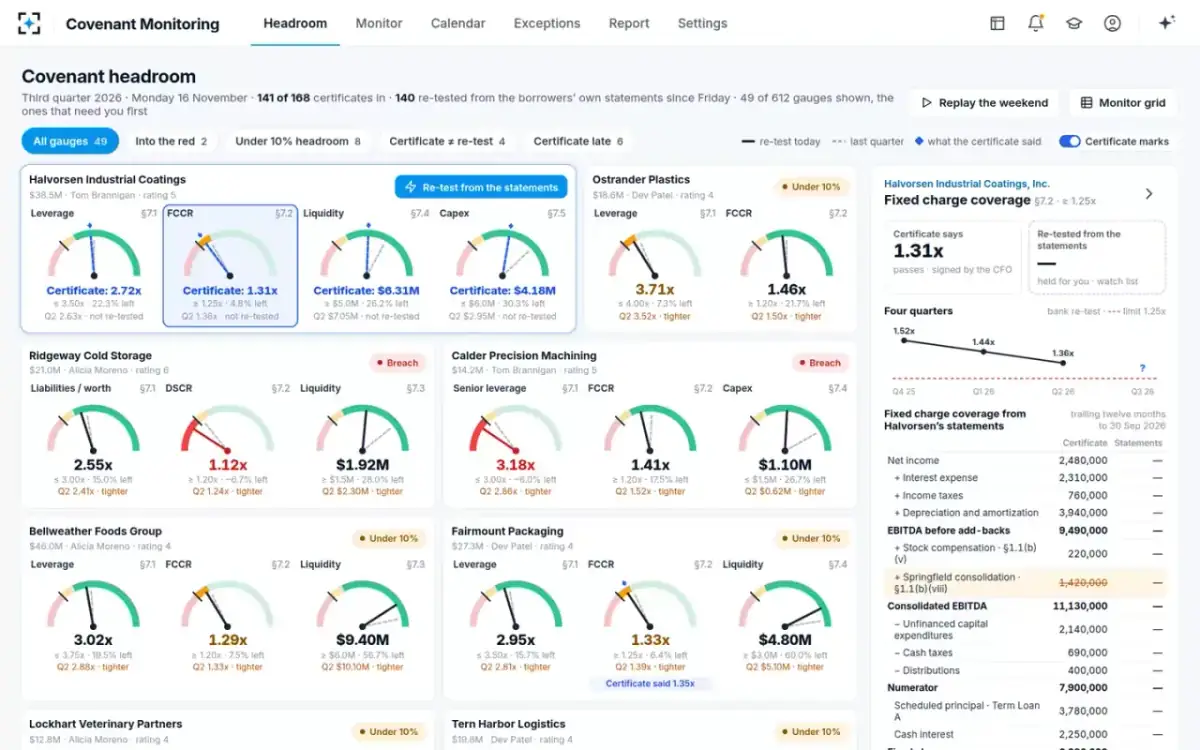Screen dimensions: 1200x750
Task: Filter by Certificate ≠ re-test 4
Action: (x=447, y=142)
